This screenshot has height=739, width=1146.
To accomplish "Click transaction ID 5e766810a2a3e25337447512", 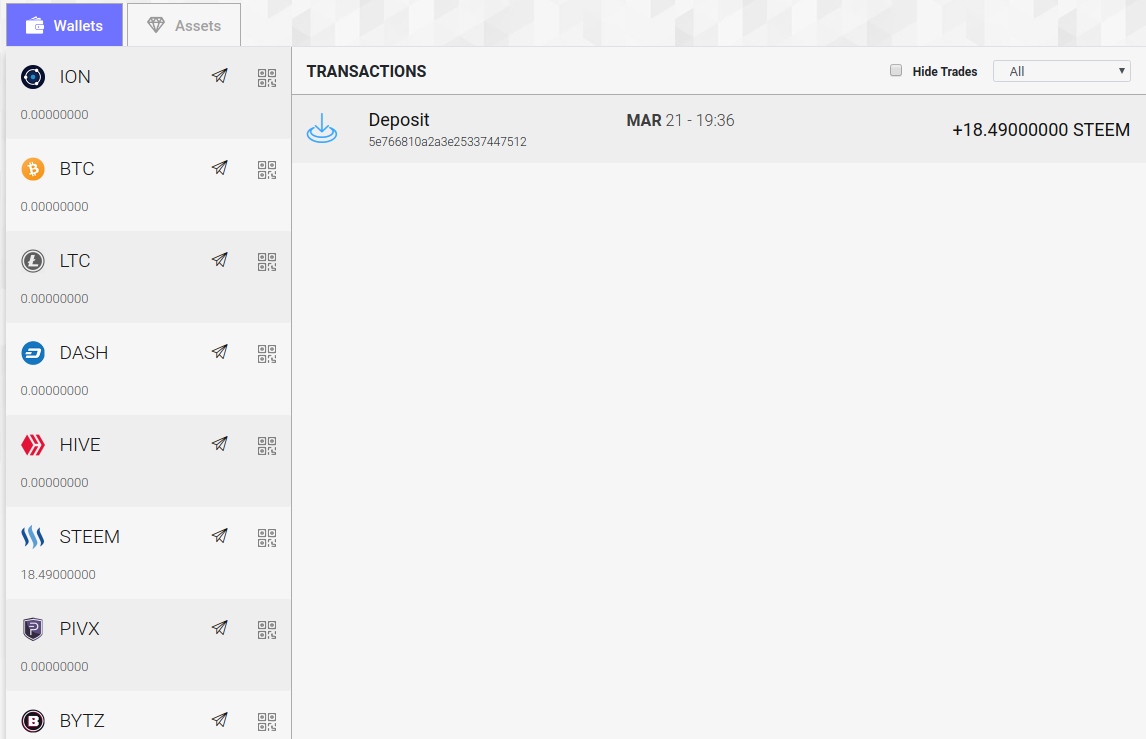I will point(447,142).
